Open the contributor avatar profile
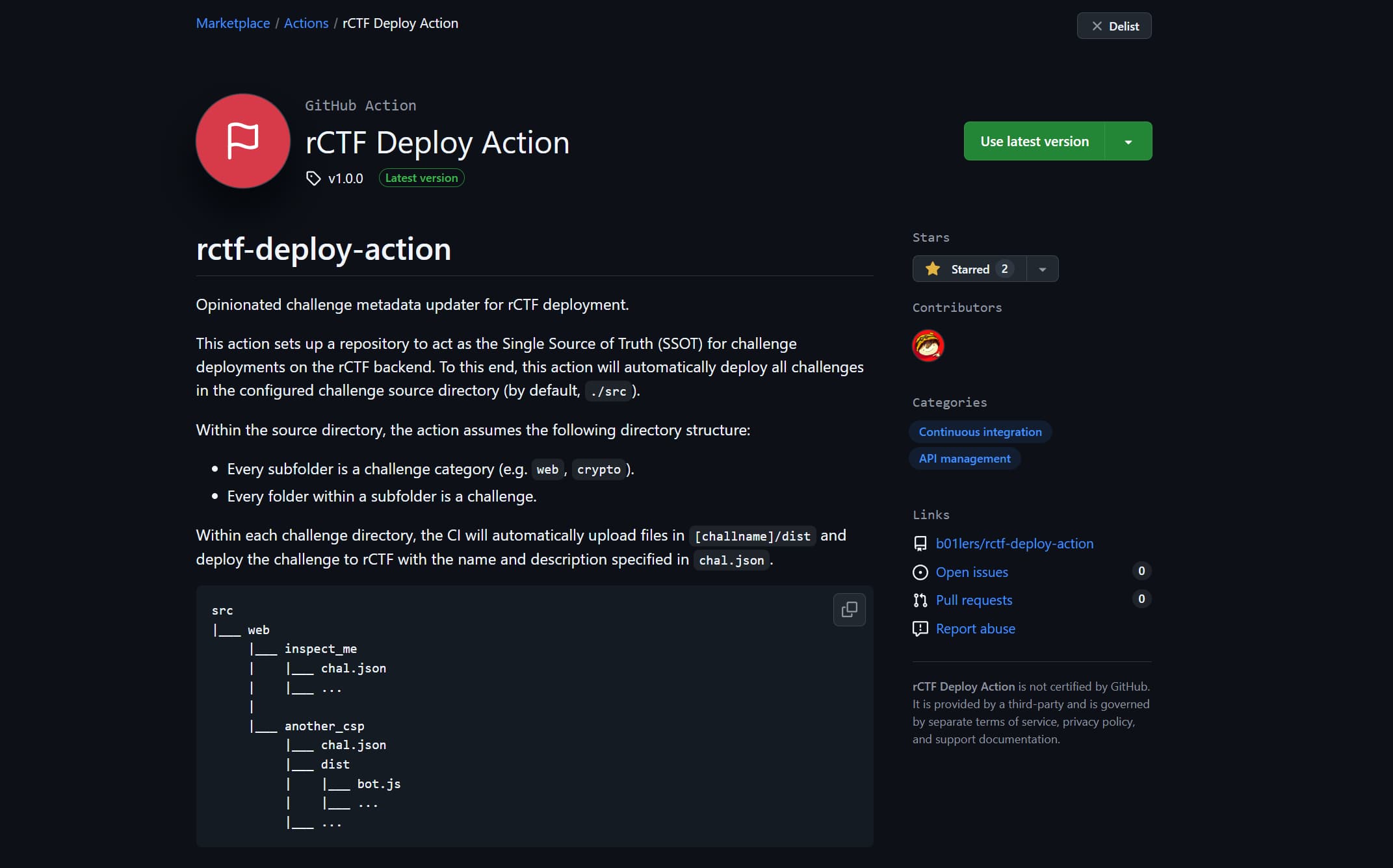Screen dimensions: 1393x868 click(928, 345)
